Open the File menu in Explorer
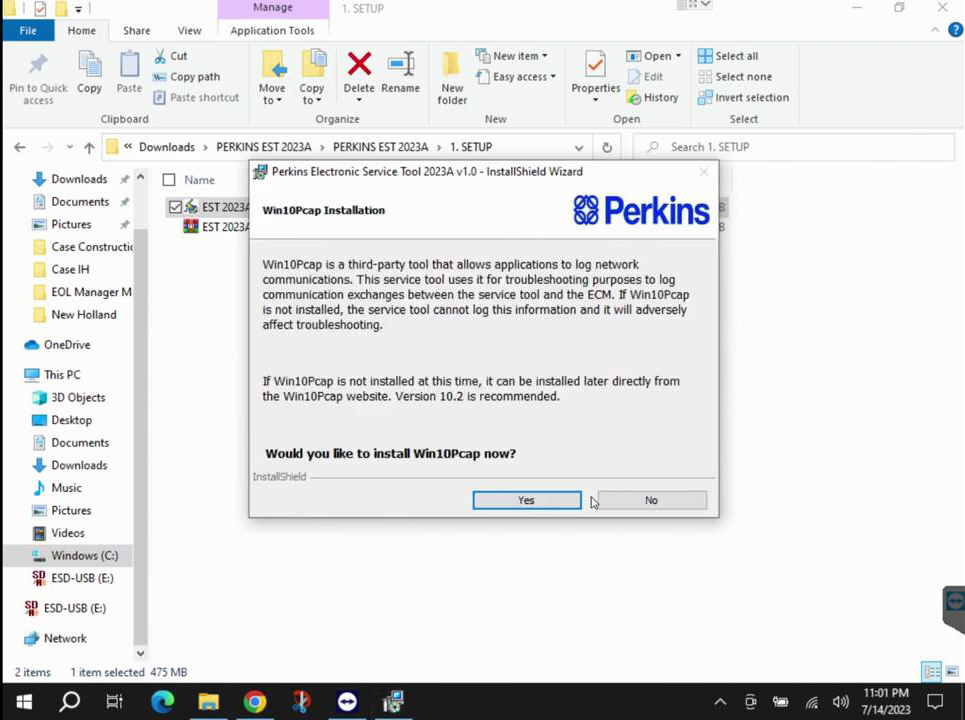 pyautogui.click(x=28, y=30)
